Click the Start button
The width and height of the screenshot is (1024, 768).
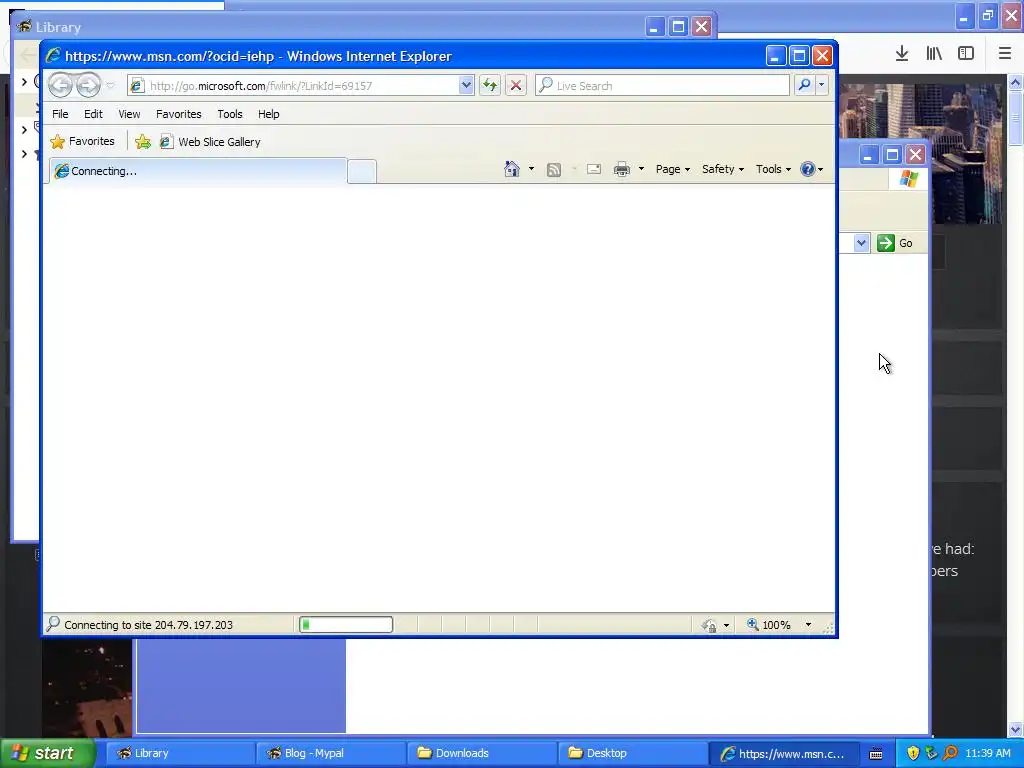point(48,753)
